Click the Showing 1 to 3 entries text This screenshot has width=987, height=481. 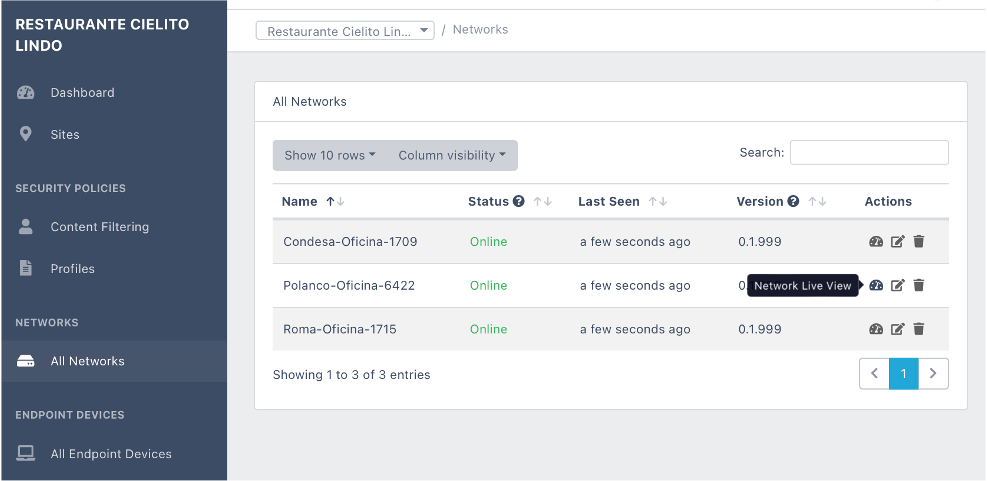coord(351,375)
